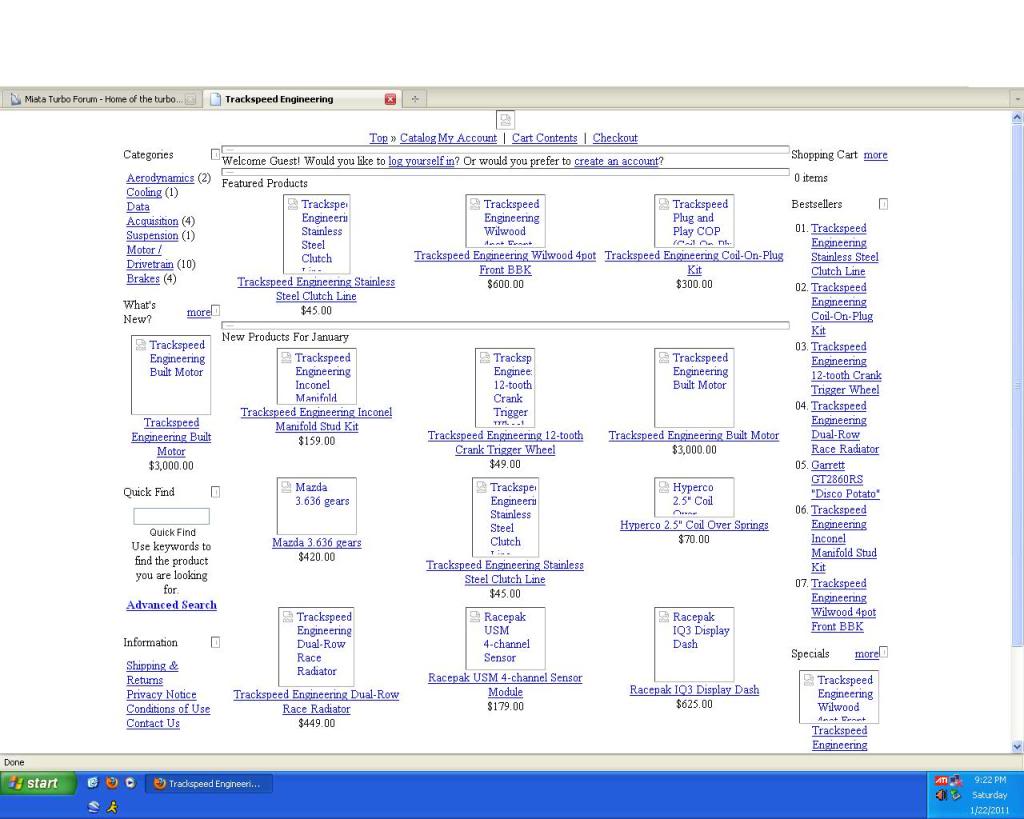The height and width of the screenshot is (819, 1024).
Task: Click the Mazda 3.636 gears product thumbnail
Action: point(316,505)
